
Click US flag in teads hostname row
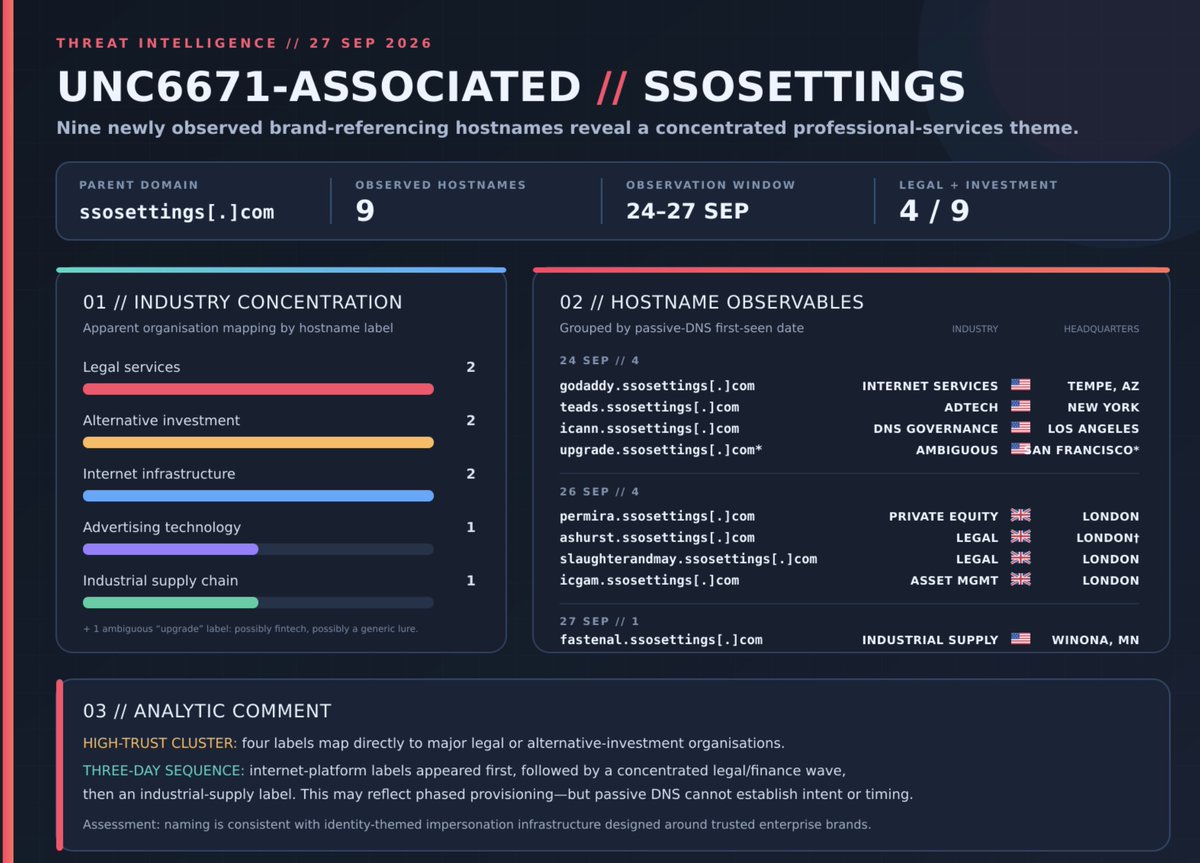point(1020,407)
